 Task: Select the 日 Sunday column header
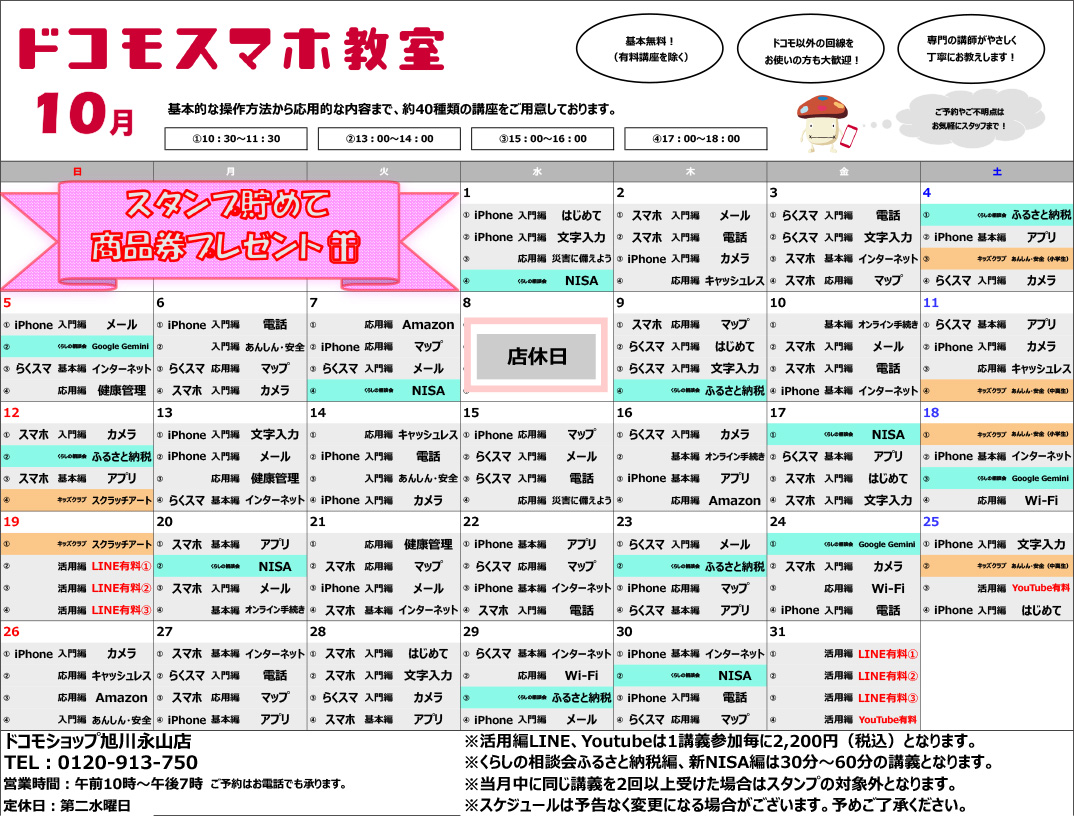[77, 172]
